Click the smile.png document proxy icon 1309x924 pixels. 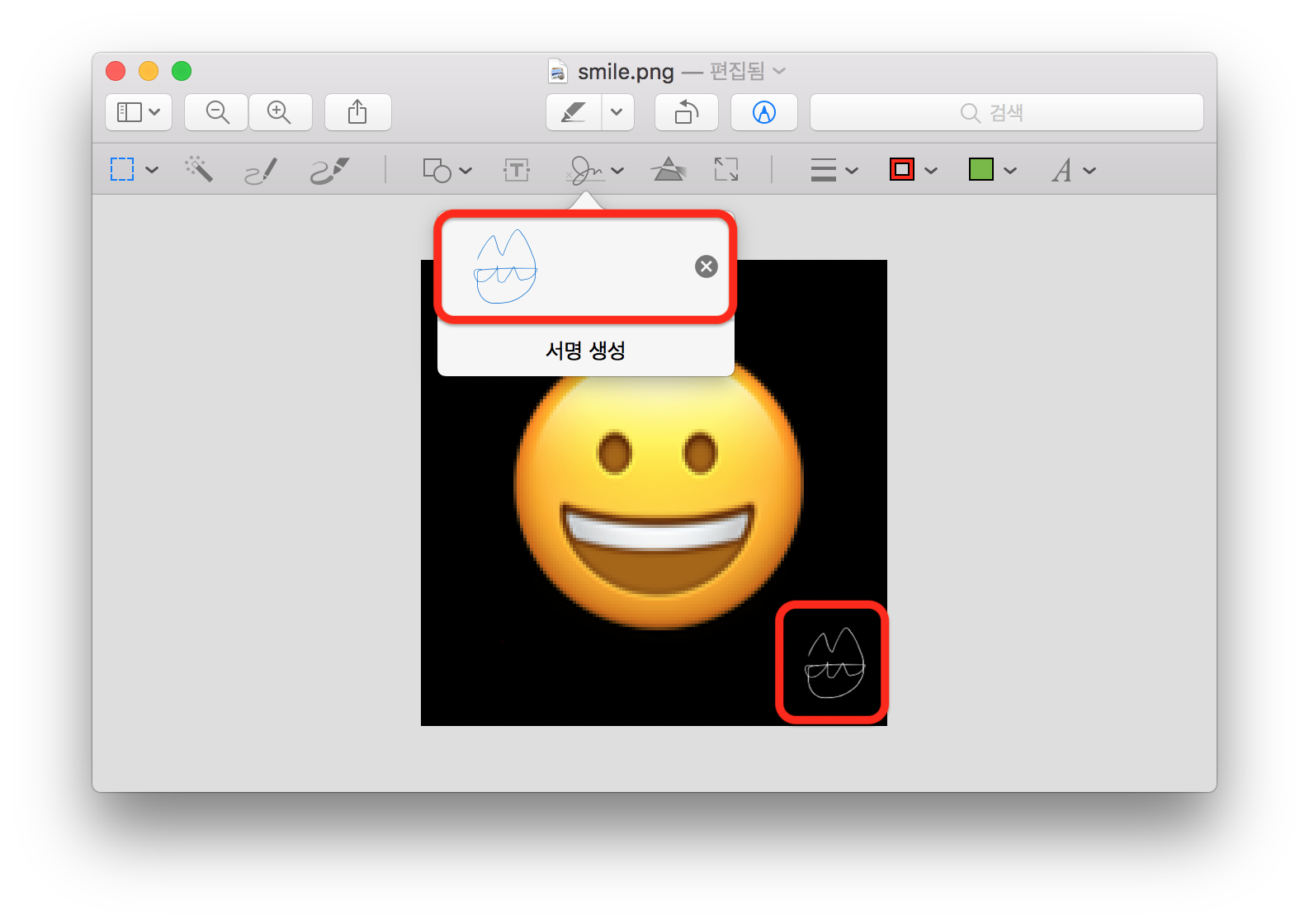[x=558, y=71]
